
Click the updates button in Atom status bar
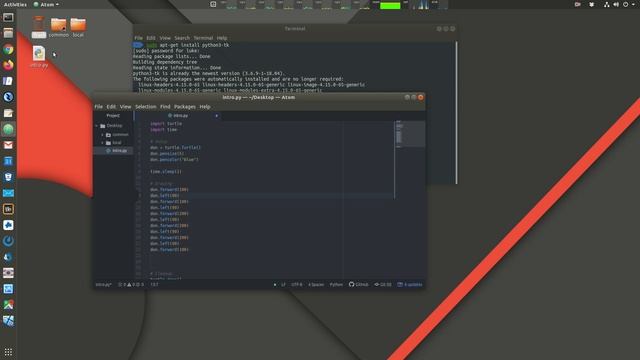[x=410, y=284]
